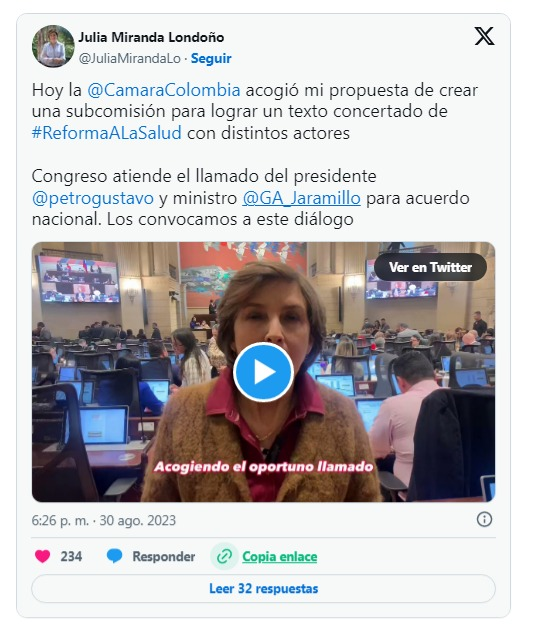The image size is (535, 624).
Task: Open the @petrogustavo mention
Action: [x=93, y=198]
